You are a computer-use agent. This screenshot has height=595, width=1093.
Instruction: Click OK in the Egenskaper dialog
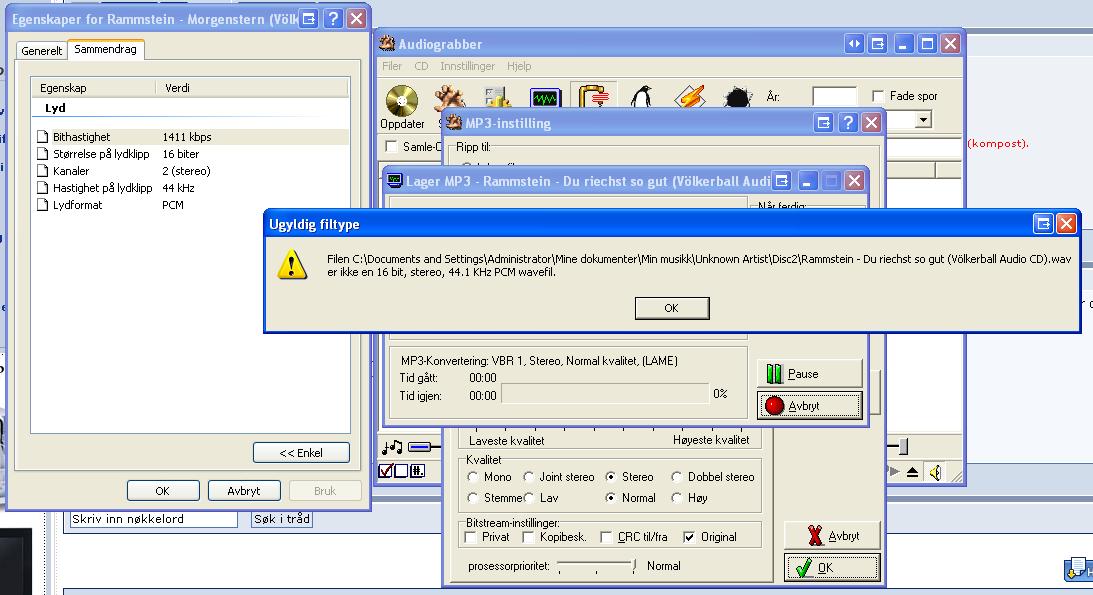click(x=163, y=490)
